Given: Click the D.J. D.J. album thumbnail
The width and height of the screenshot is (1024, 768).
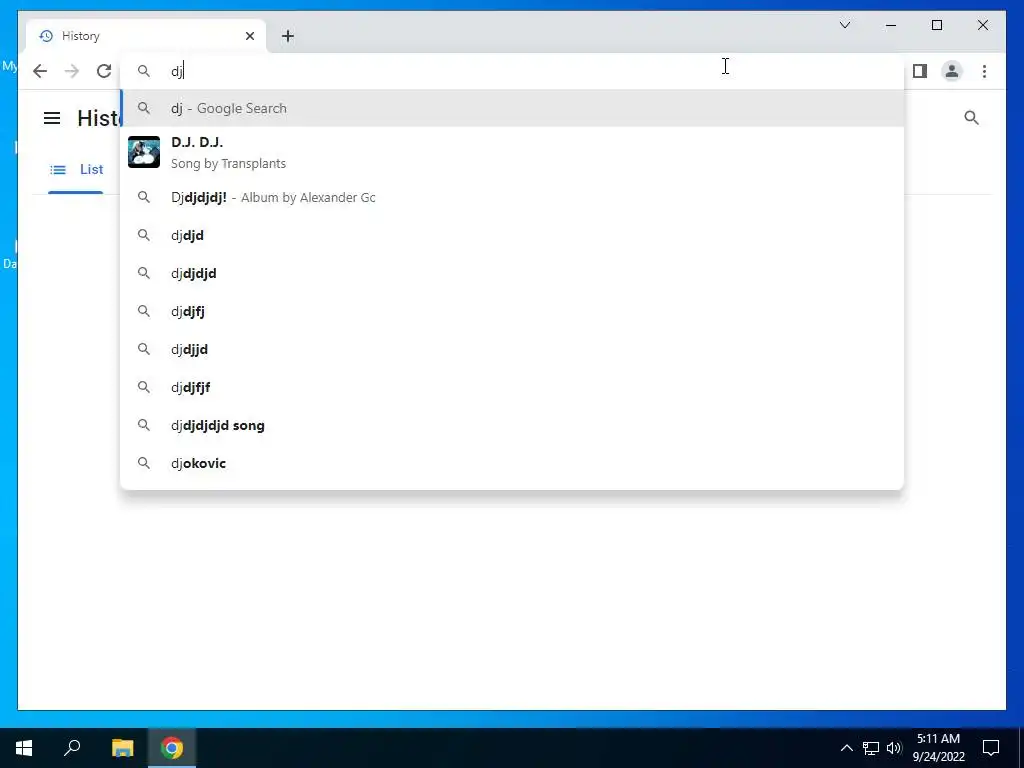Looking at the screenshot, I should (x=144, y=152).
